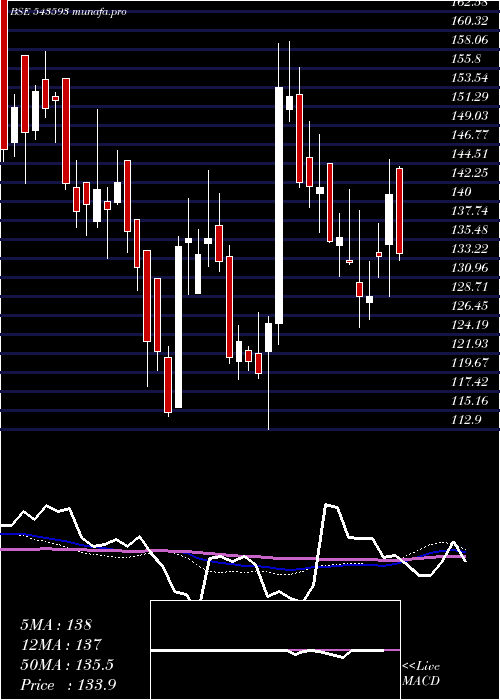Click the '50MA : 135.5' readout
The width and height of the screenshot is (500, 700).
coord(67,665)
